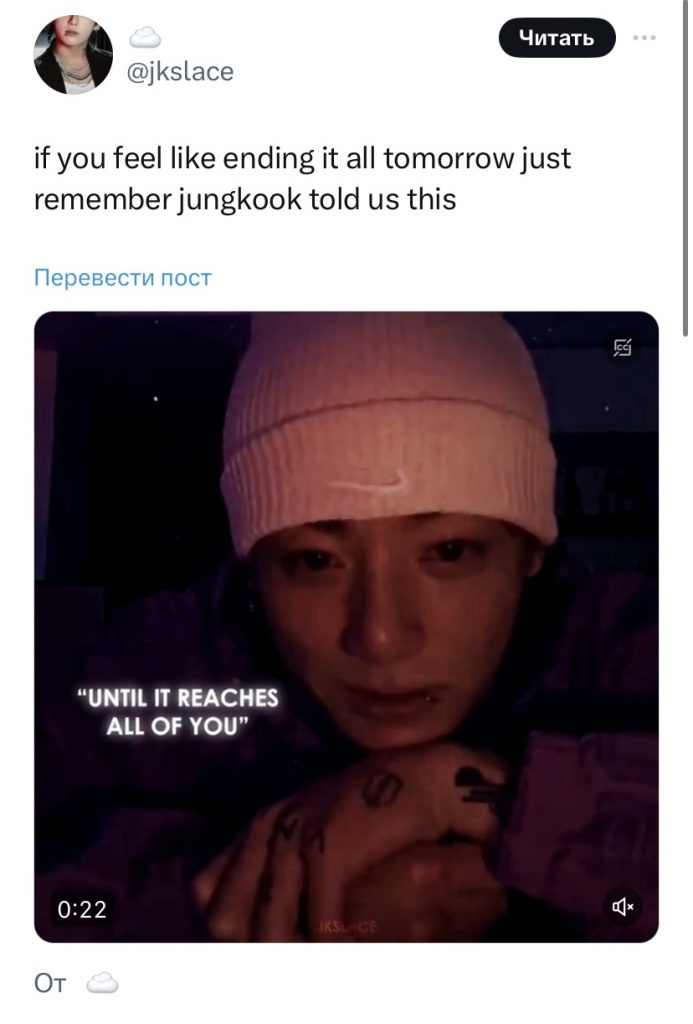
Task: Click the cloud emoji display name above the handle
Action: click(144, 38)
